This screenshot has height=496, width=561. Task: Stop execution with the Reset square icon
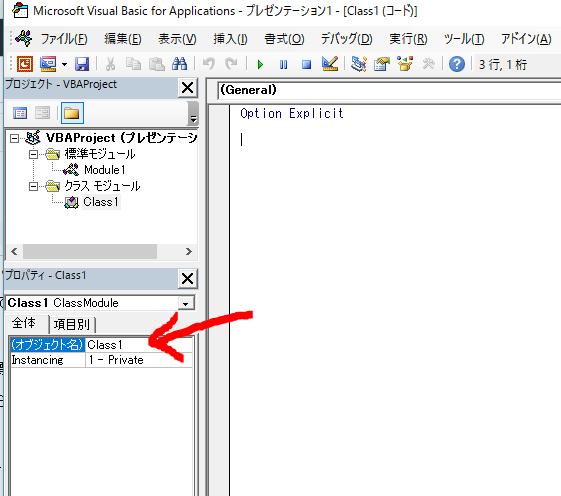click(306, 65)
